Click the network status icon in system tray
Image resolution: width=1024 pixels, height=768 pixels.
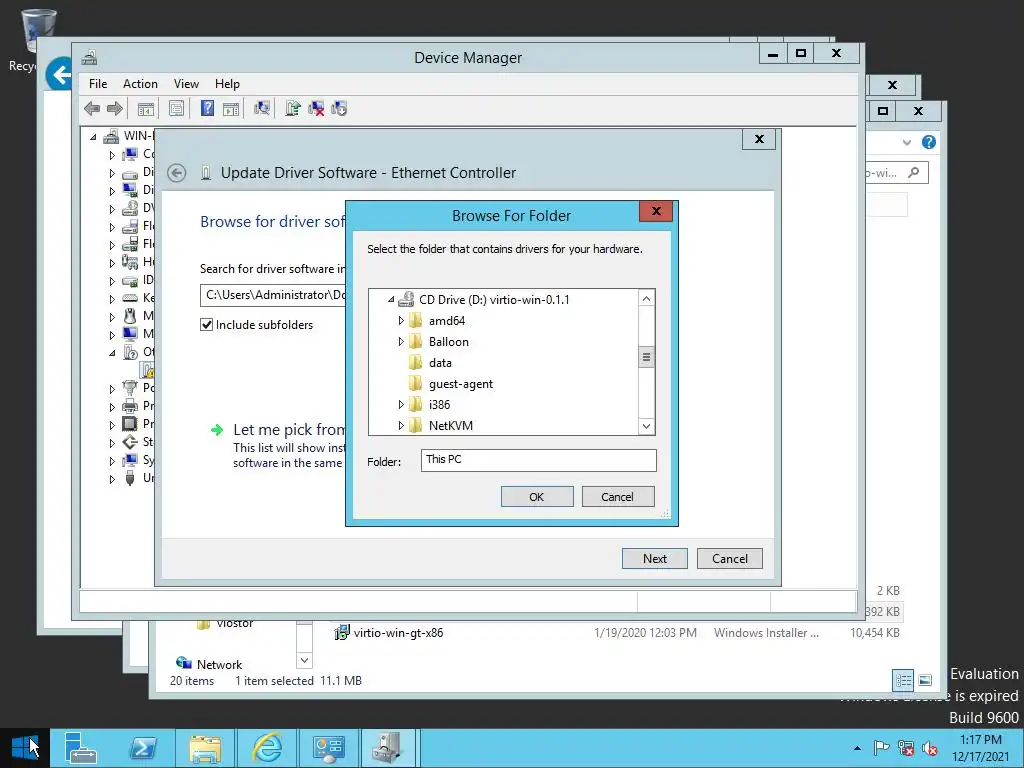pyautogui.click(x=906, y=748)
